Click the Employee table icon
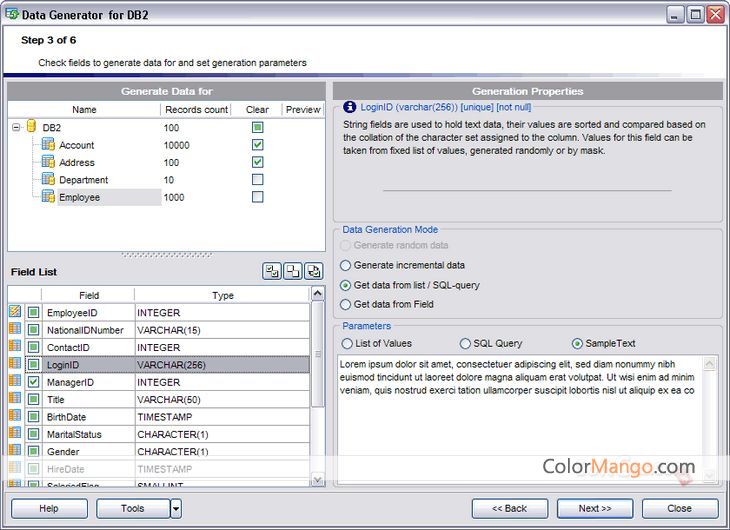Screen dimensions: 730x530 pyautogui.click(x=48, y=196)
